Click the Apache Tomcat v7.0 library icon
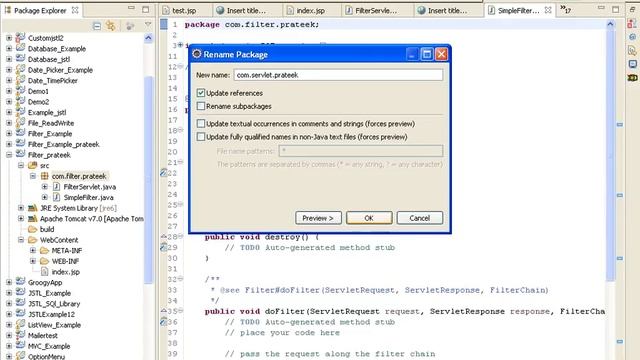 (33, 219)
